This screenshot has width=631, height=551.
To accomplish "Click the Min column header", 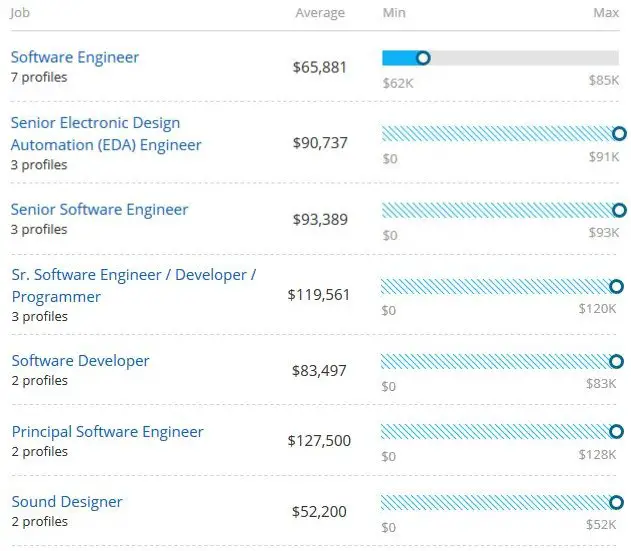I will [394, 13].
